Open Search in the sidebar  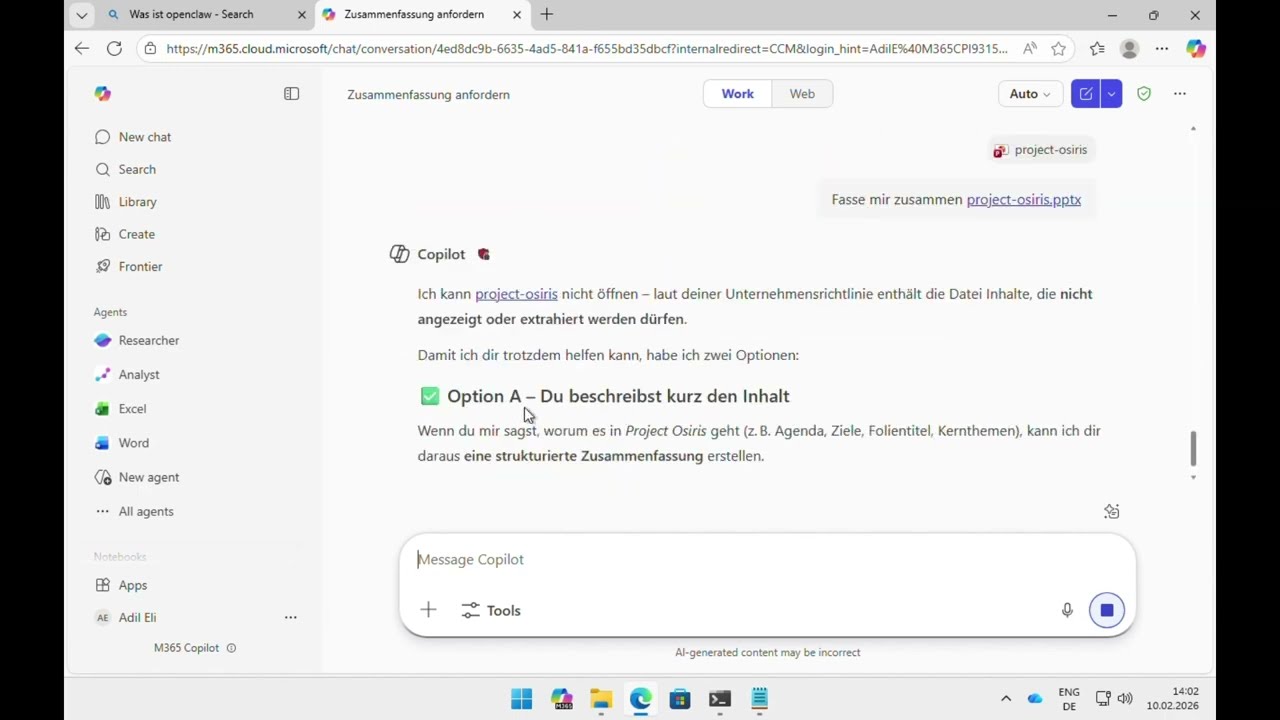coord(126,169)
